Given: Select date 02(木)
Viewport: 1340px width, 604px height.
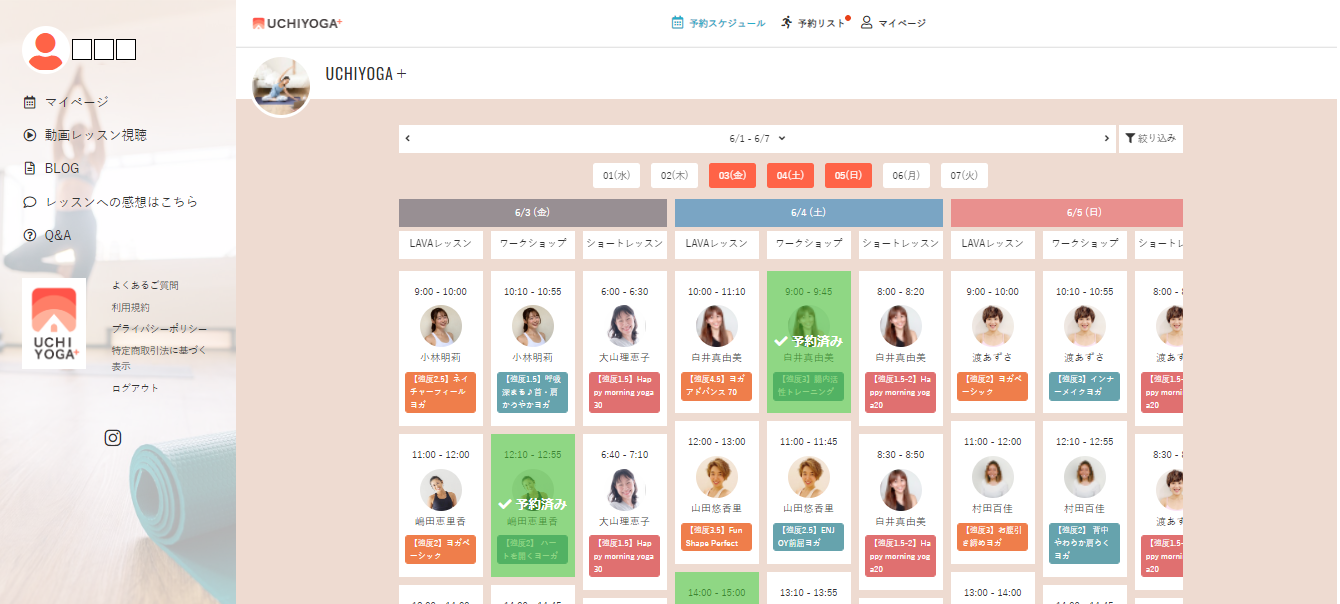Looking at the screenshot, I should (x=674, y=175).
